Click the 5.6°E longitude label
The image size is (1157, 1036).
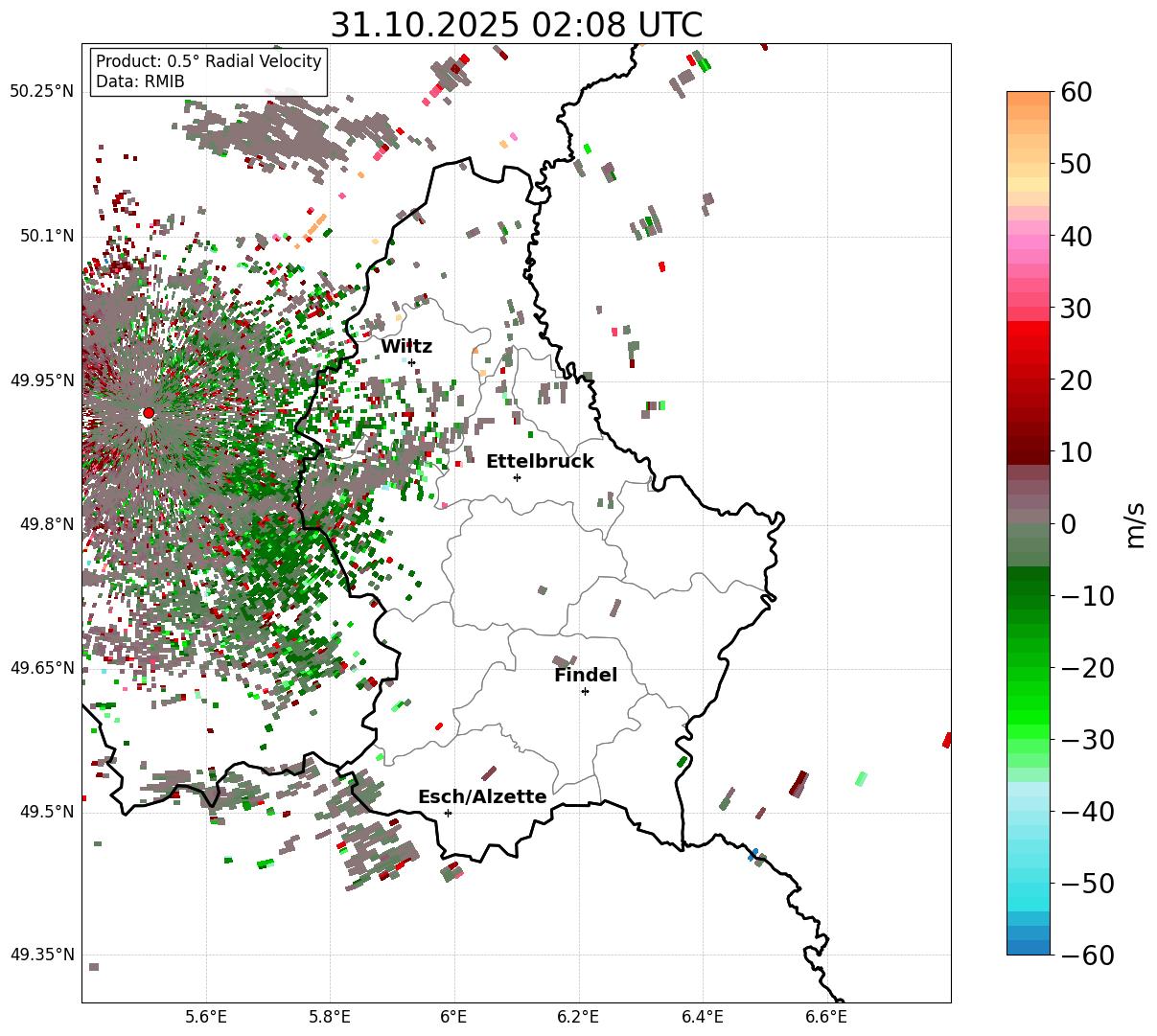[x=206, y=1017]
